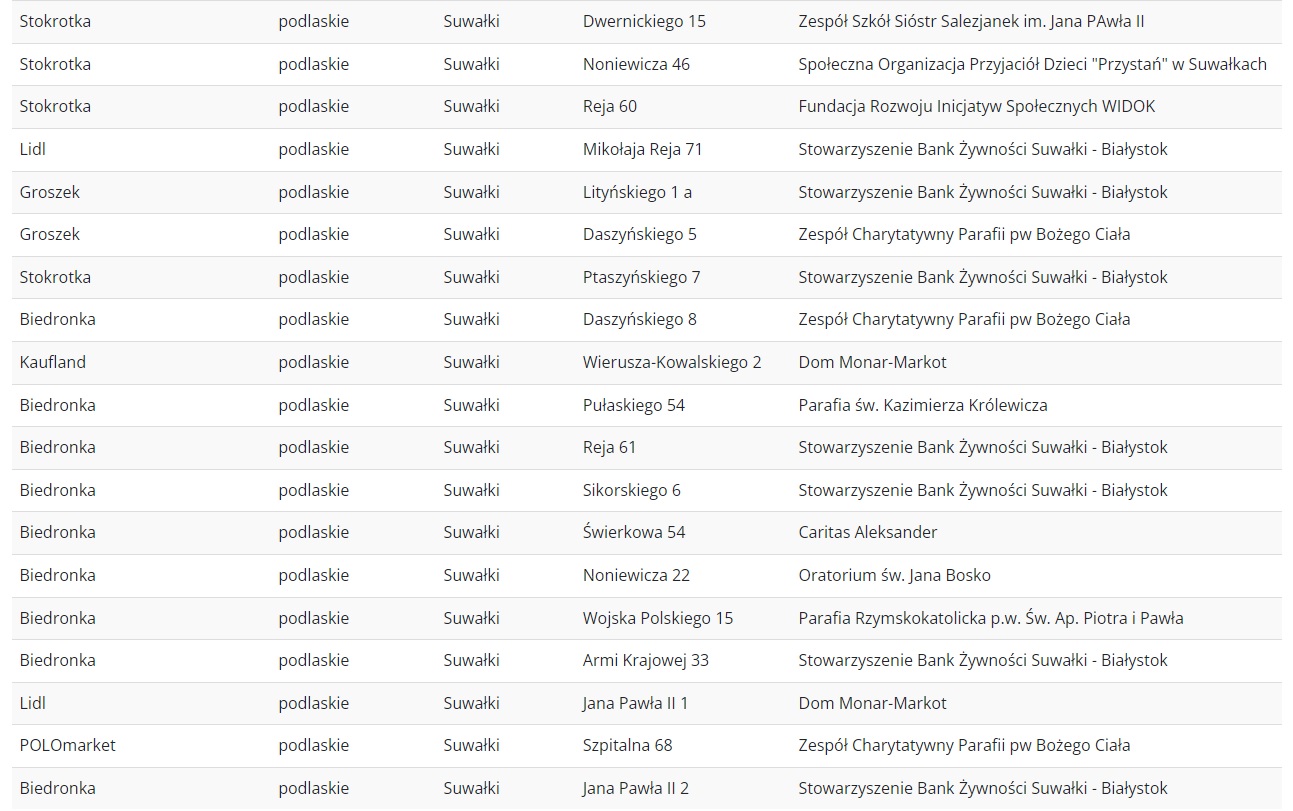Click Lidl in the Jana Pawła II 1 row
Viewport: 1293px width, 811px height.
coord(33,703)
